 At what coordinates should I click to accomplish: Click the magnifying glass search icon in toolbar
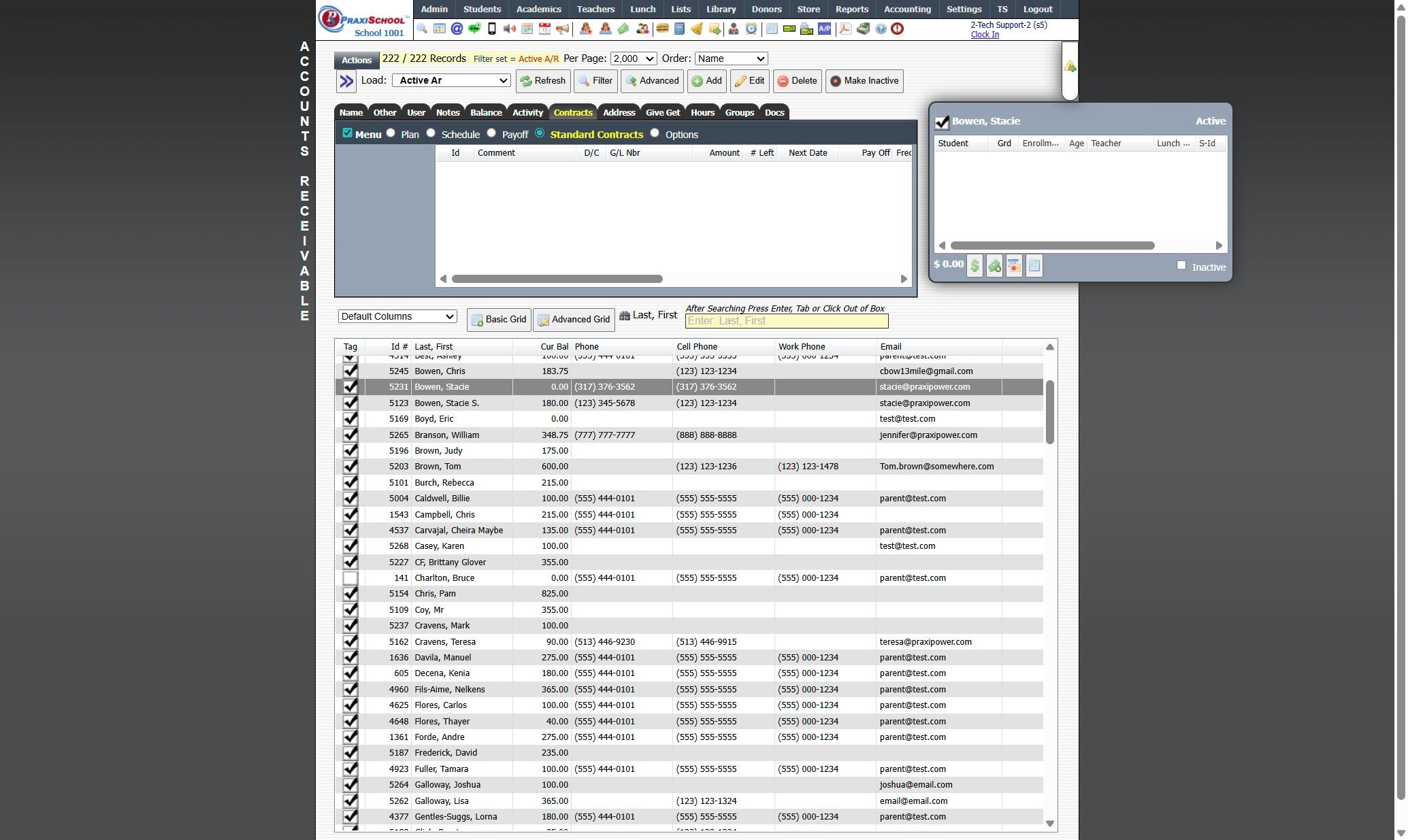click(x=422, y=29)
